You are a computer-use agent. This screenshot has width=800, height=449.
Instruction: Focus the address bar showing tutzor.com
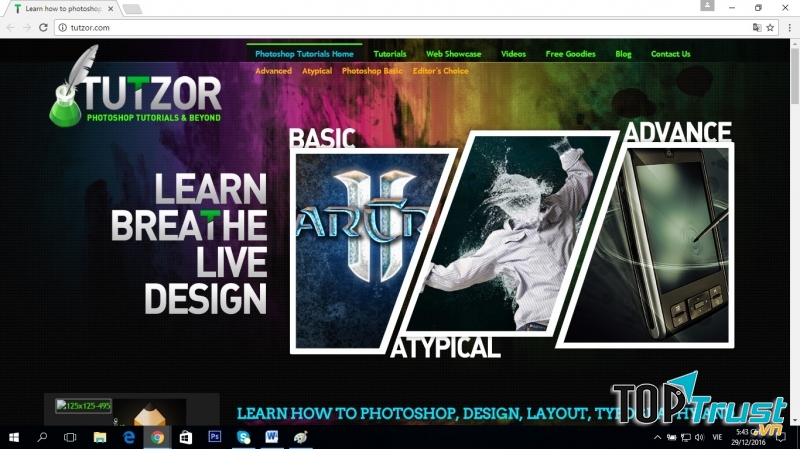point(403,28)
